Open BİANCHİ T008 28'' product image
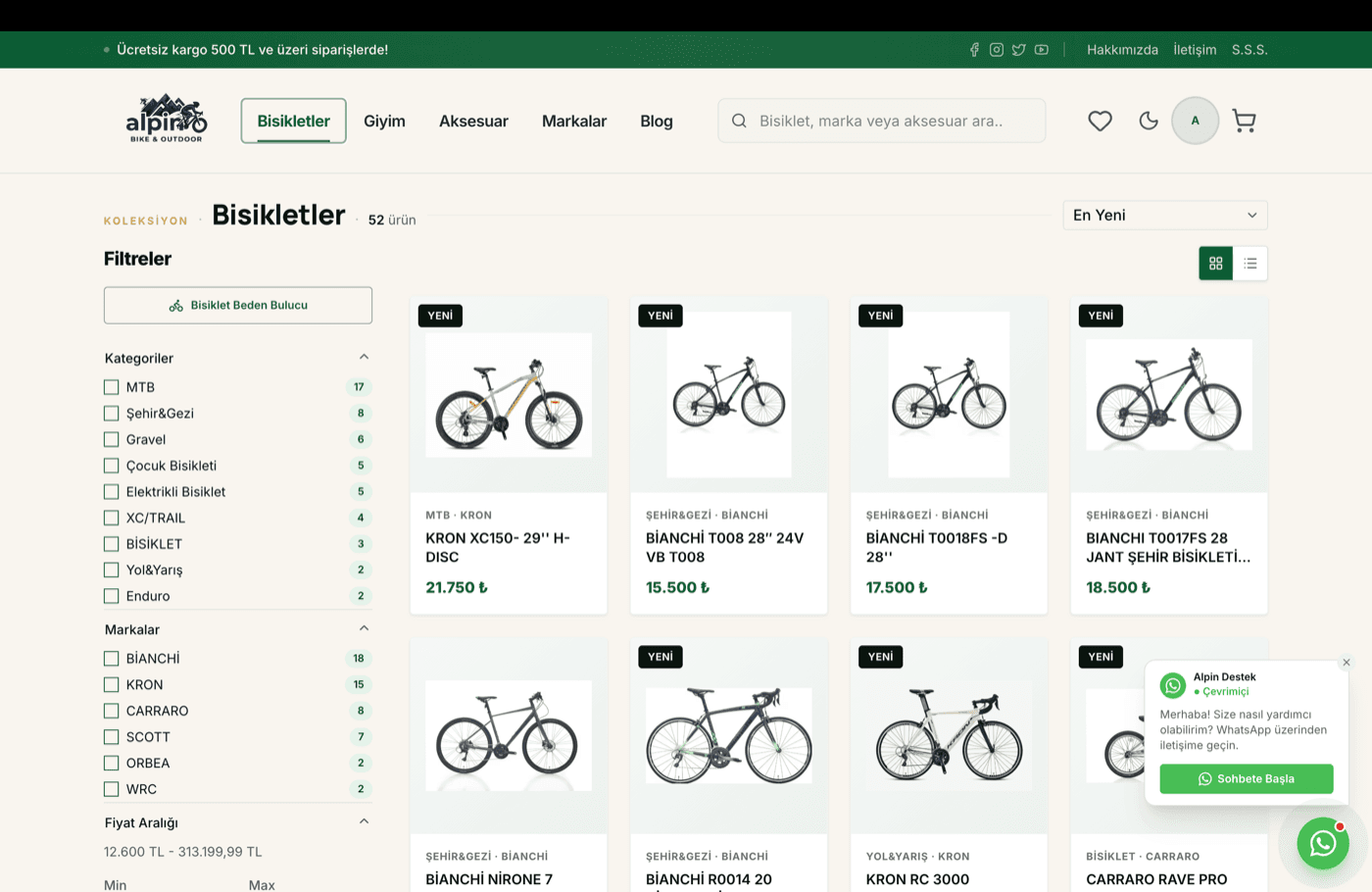The width and height of the screenshot is (1372, 892). [729, 395]
